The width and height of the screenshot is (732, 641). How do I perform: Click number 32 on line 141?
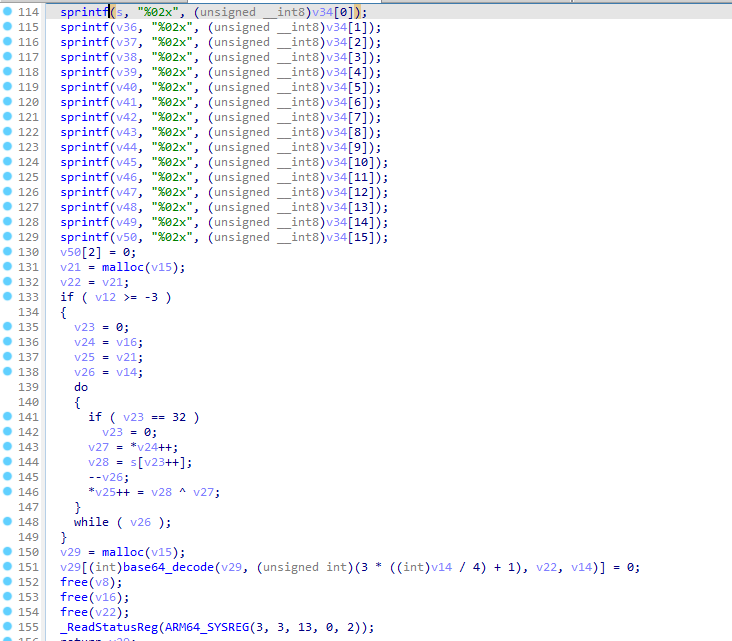coord(179,417)
